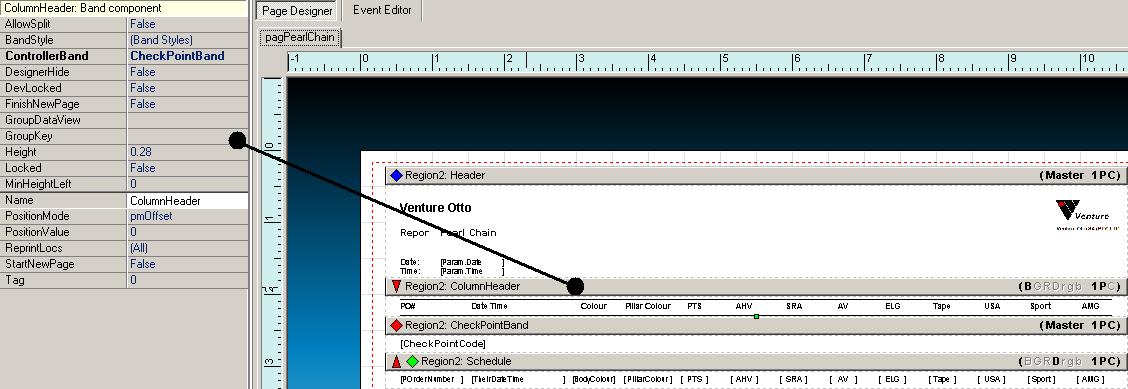Select the small green handle below AHV

(756, 316)
